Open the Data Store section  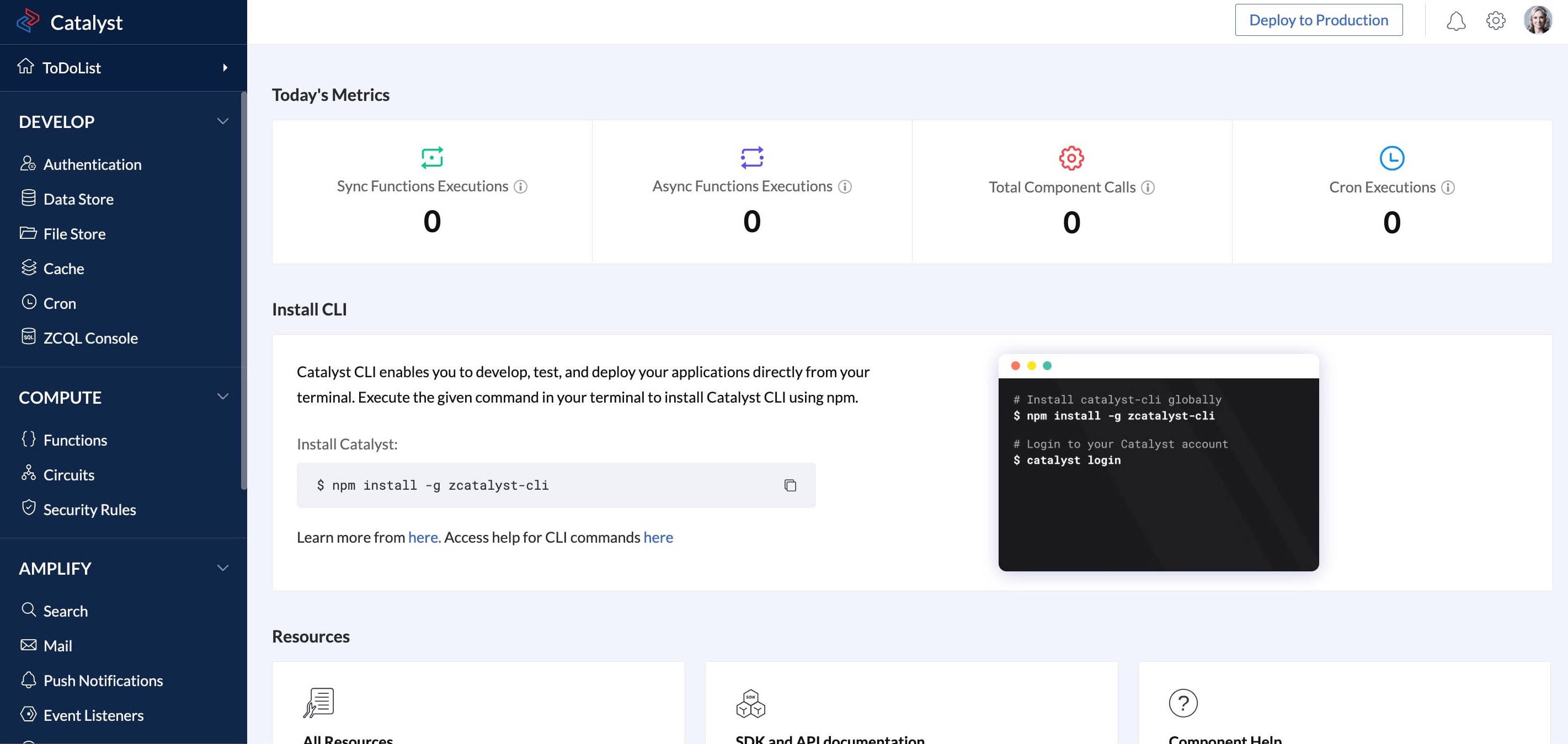coord(78,199)
